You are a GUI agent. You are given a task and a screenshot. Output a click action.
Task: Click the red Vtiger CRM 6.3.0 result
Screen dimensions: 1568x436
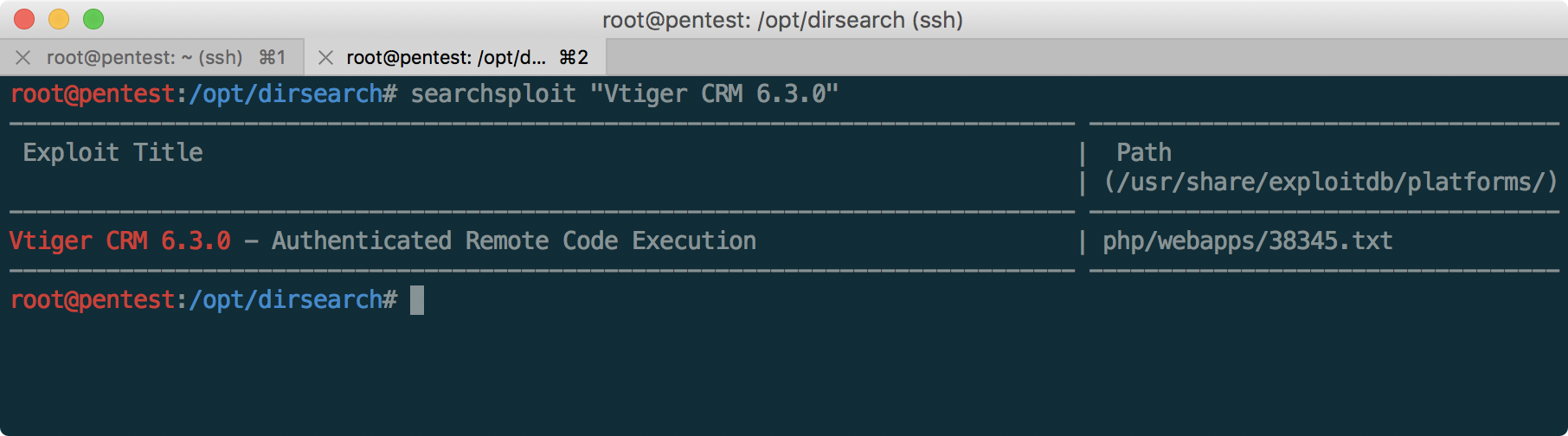click(x=119, y=241)
